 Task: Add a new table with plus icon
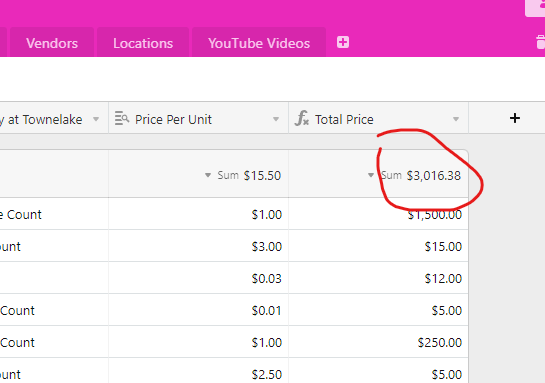[x=343, y=42]
